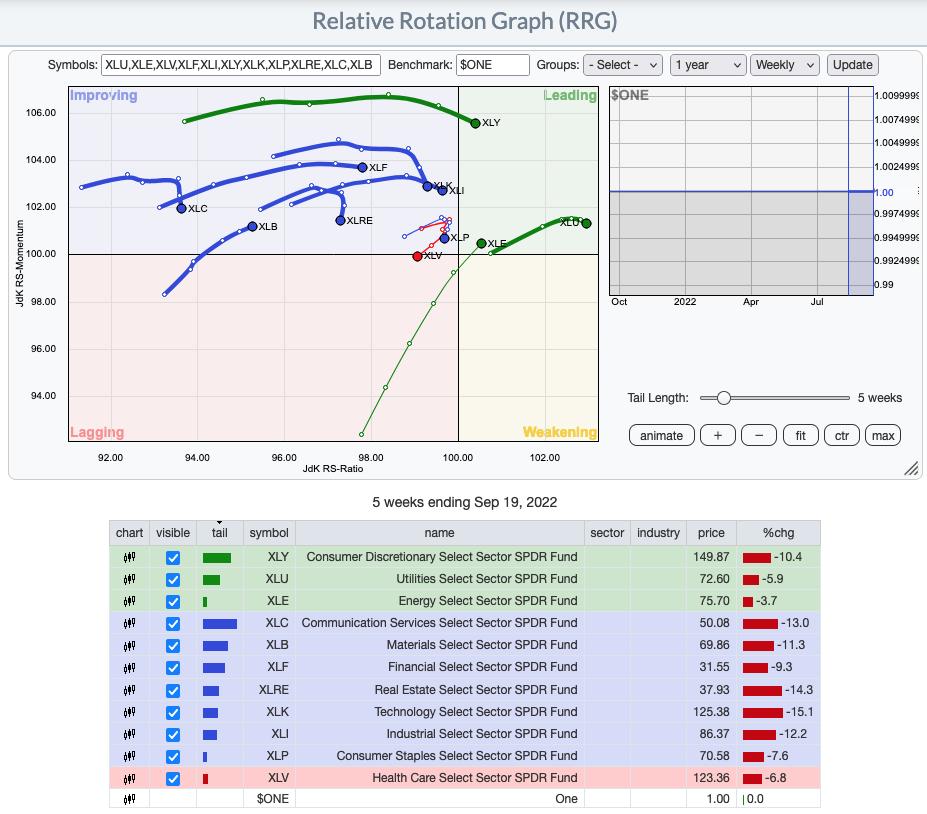Open the chart icon for XLV row
Image resolution: width=927 pixels, height=814 pixels.
(x=129, y=779)
